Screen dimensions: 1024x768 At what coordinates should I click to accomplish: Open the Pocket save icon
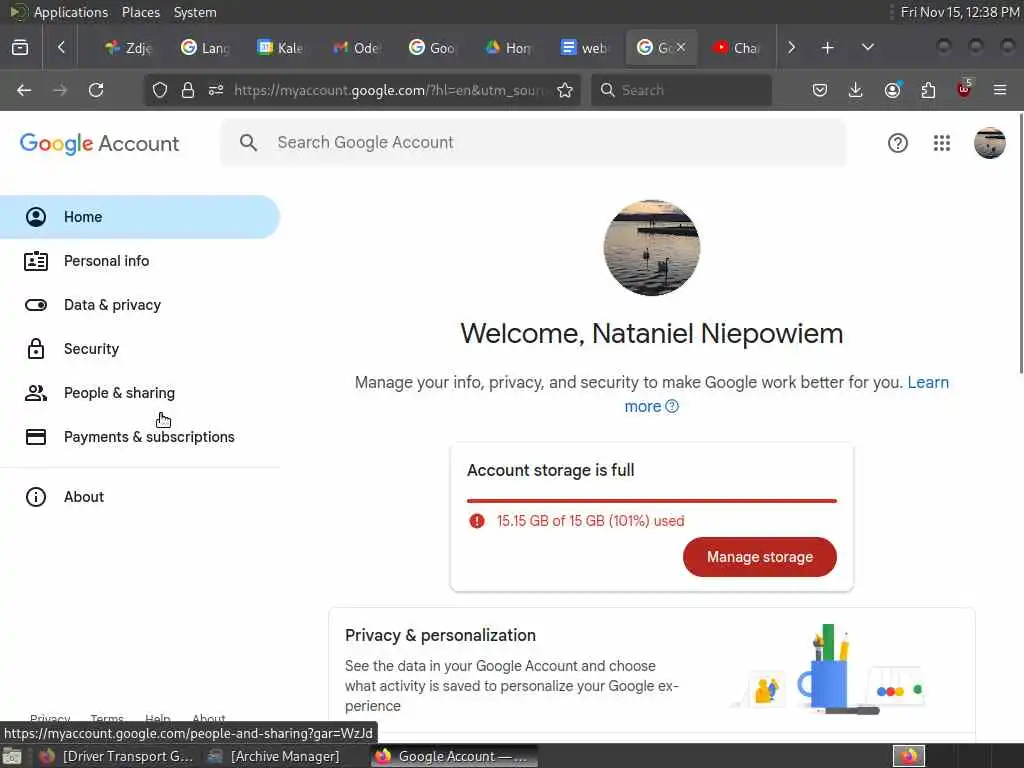820,90
